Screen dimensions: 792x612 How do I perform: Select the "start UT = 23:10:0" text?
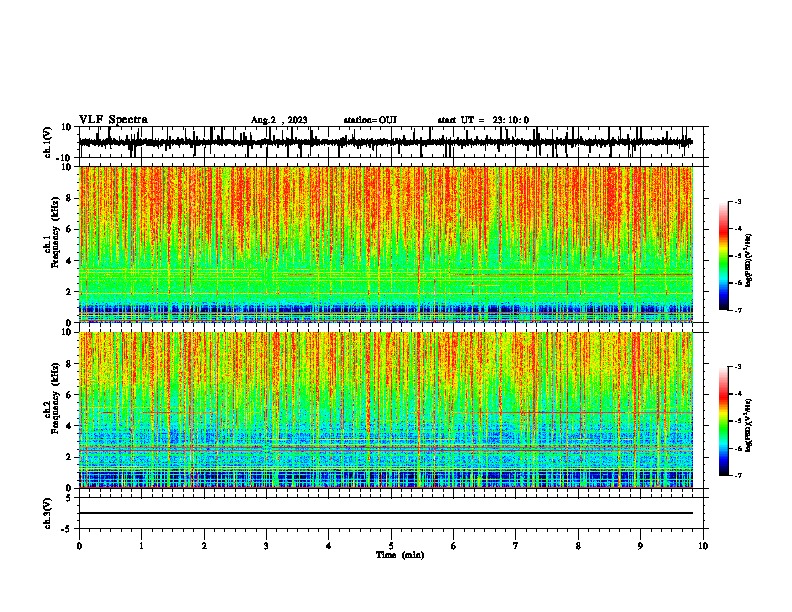click(x=483, y=120)
